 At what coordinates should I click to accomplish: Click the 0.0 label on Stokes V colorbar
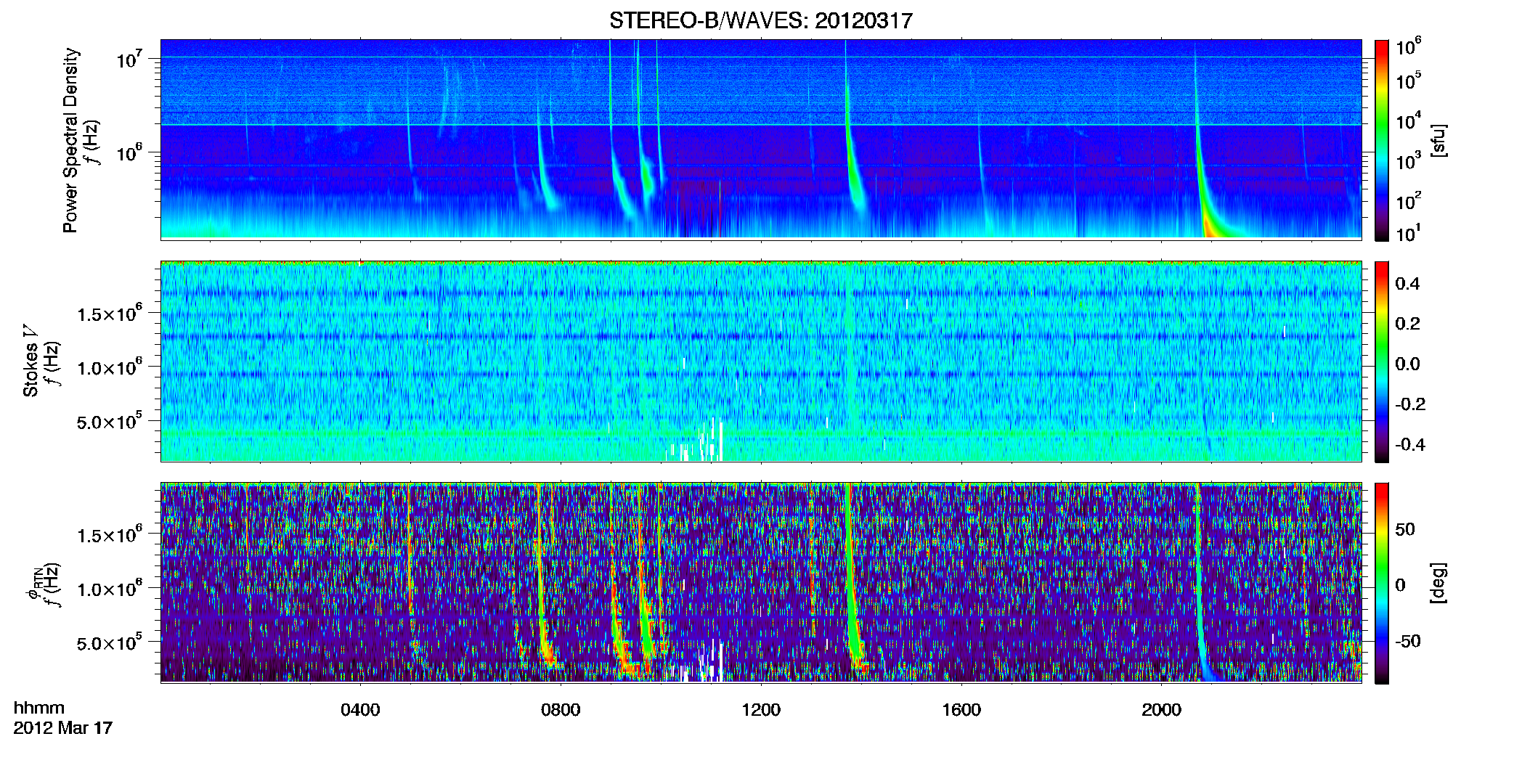click(x=1407, y=364)
